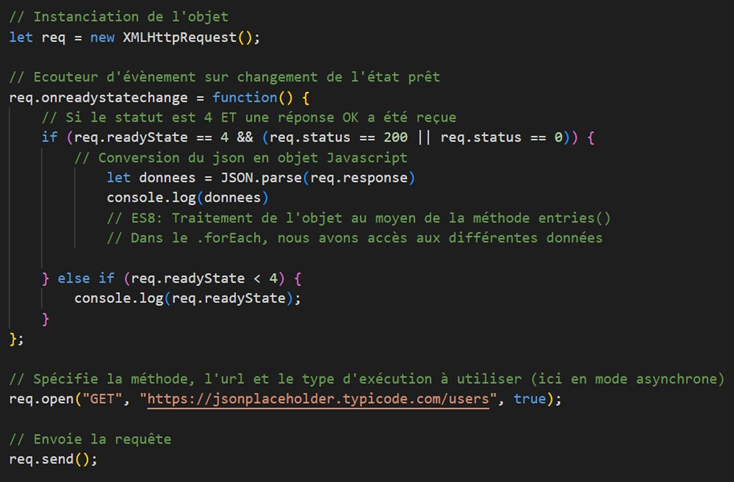Click on XMLHttpRequest in the first code line
This screenshot has width=734, height=482.
[x=180, y=37]
